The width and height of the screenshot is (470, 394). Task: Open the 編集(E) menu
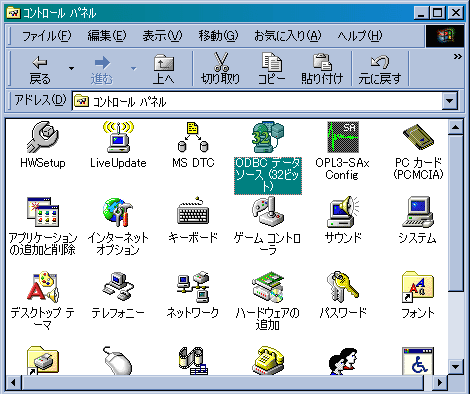pyautogui.click(x=107, y=35)
